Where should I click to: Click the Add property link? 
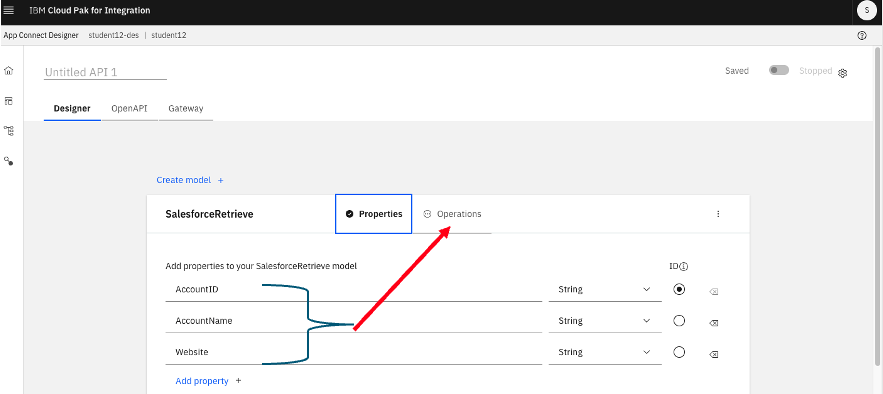pos(202,381)
